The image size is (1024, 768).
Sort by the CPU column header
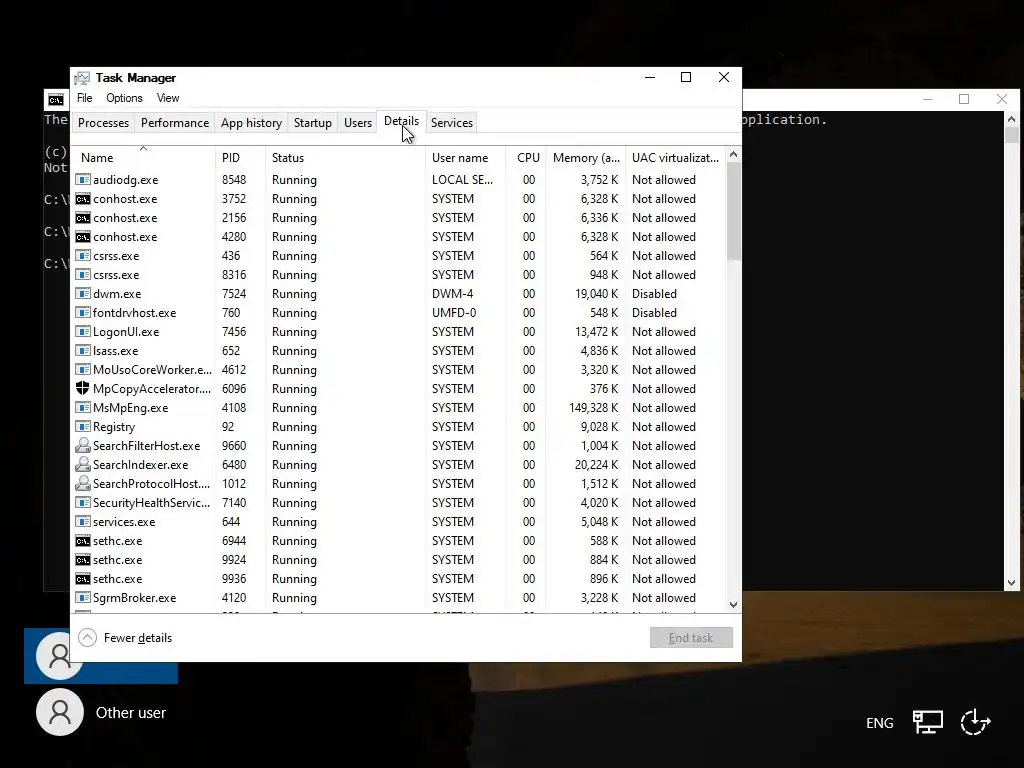coord(526,158)
